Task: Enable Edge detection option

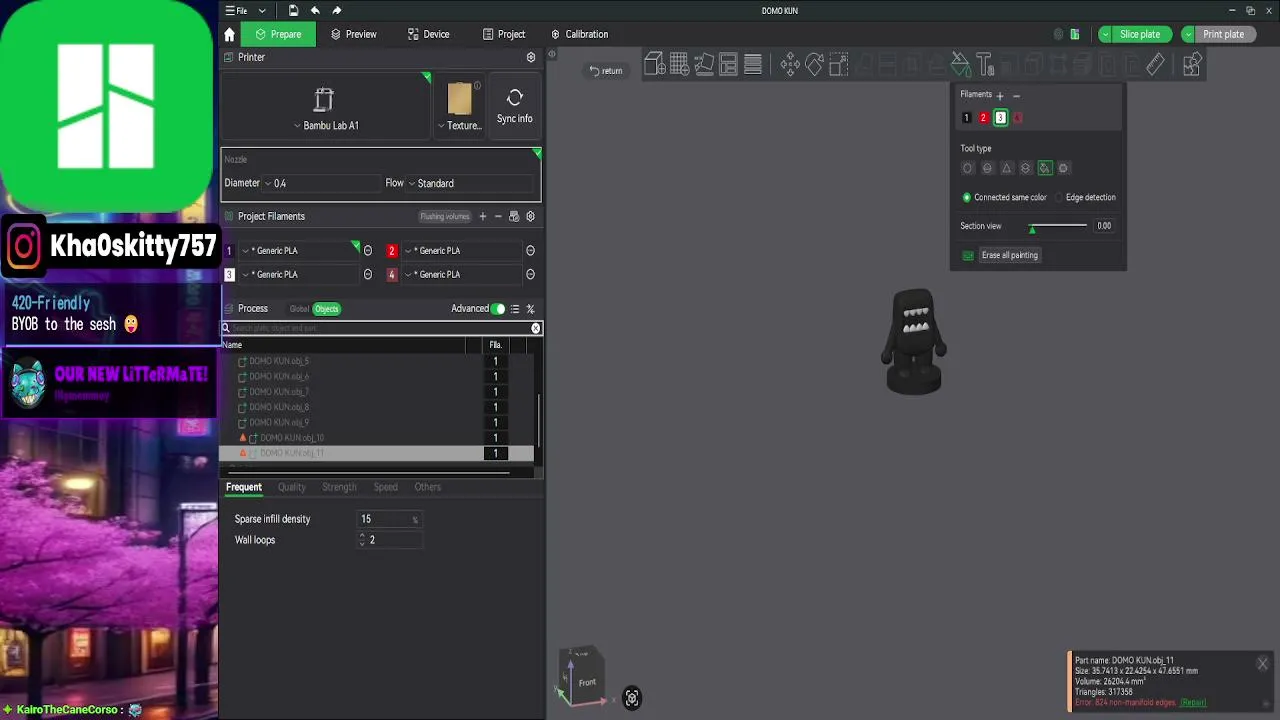Action: 1059,197
